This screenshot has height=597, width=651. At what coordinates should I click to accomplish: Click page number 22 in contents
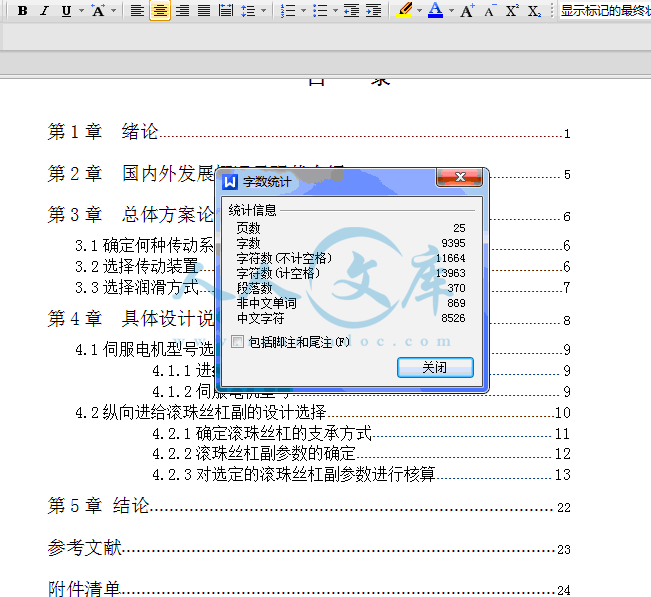click(563, 508)
